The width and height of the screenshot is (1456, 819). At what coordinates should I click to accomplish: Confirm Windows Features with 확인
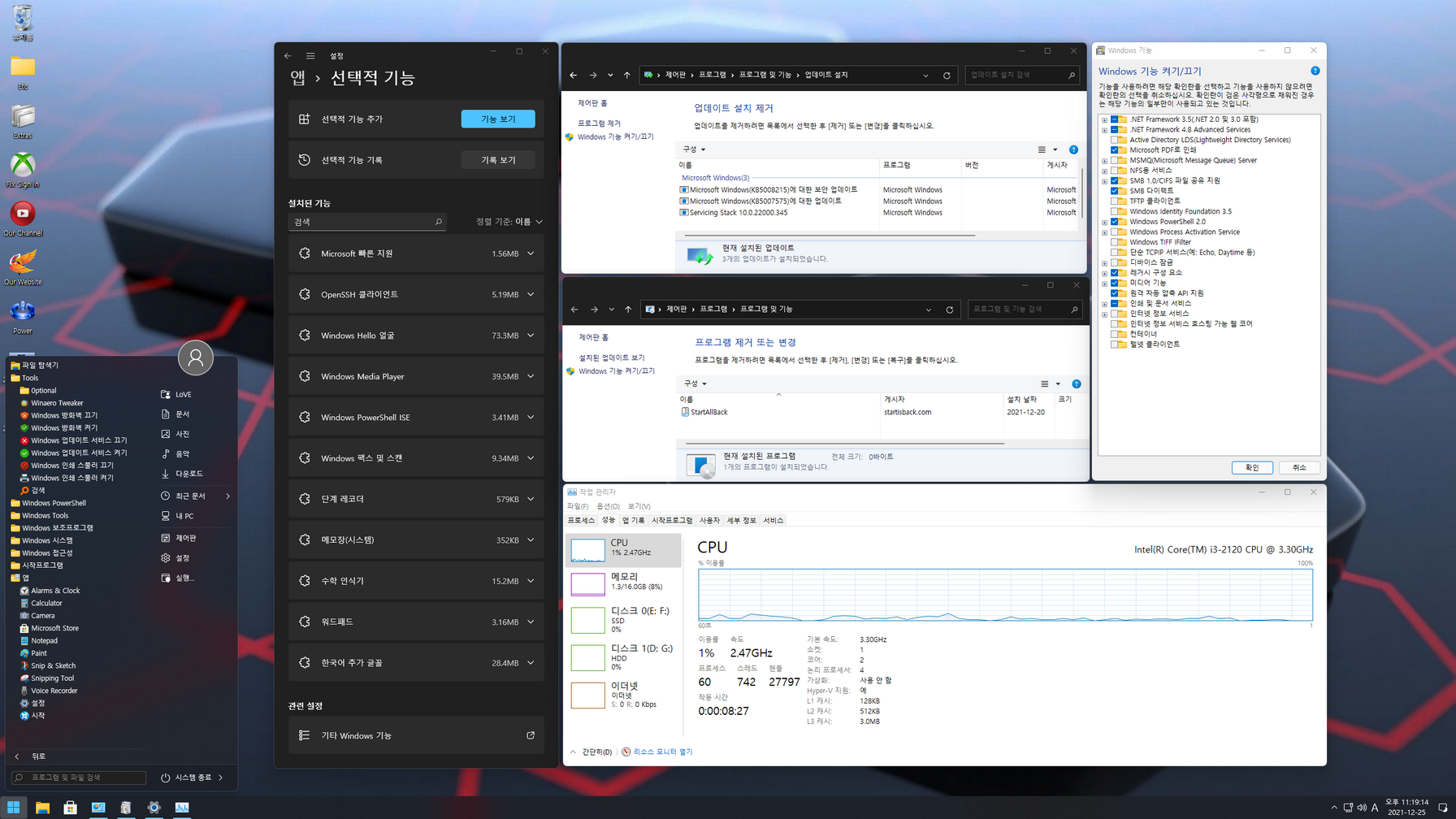(1252, 467)
